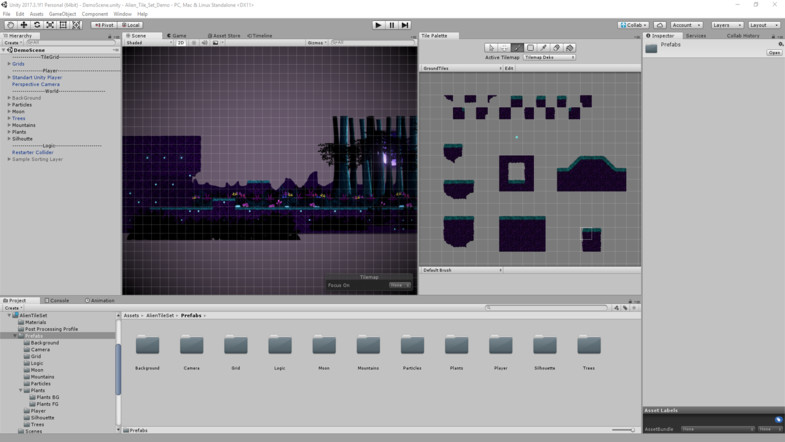The height and width of the screenshot is (442, 785).
Task: Select the Rect transform tool
Action: pyautogui.click(x=63, y=25)
